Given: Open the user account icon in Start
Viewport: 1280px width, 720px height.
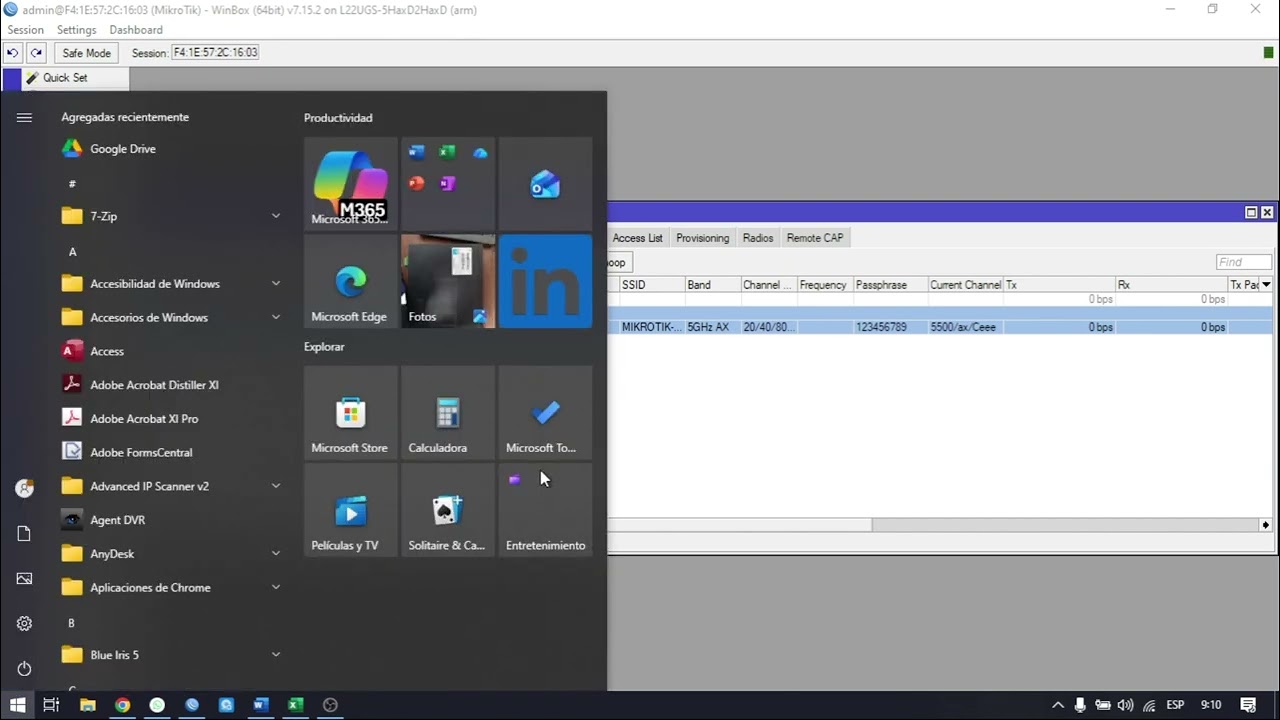Looking at the screenshot, I should click(x=24, y=489).
